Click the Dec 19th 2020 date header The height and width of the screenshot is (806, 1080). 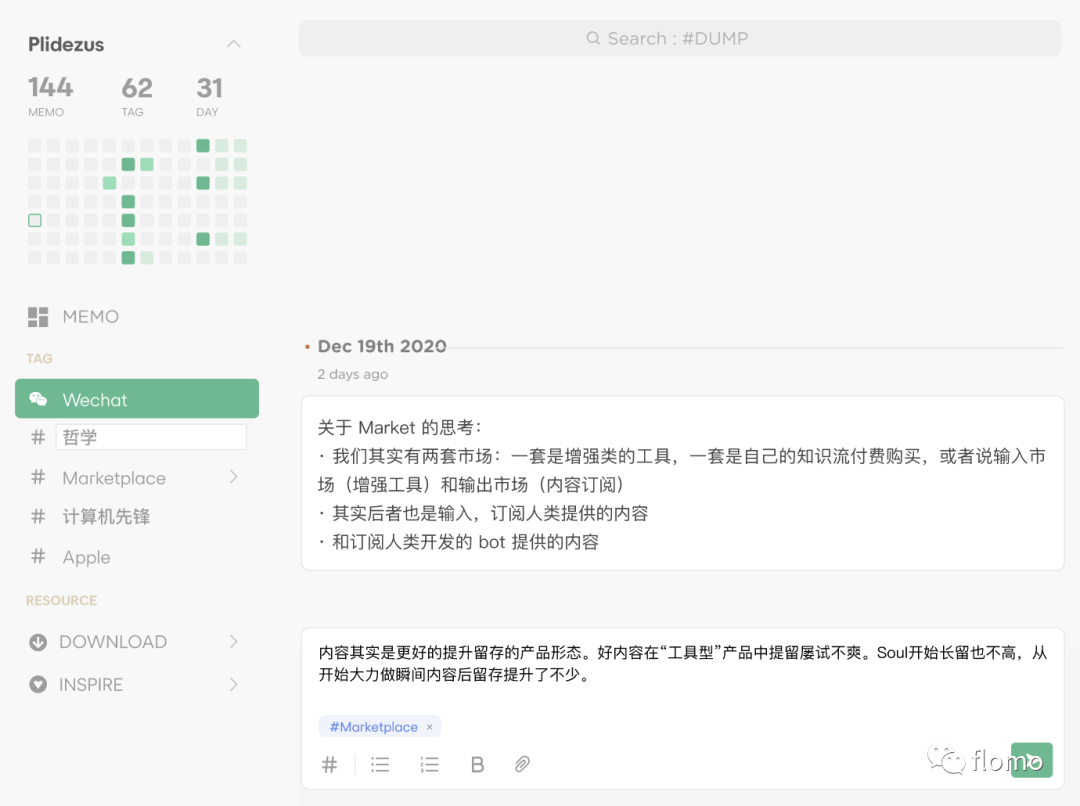point(382,346)
